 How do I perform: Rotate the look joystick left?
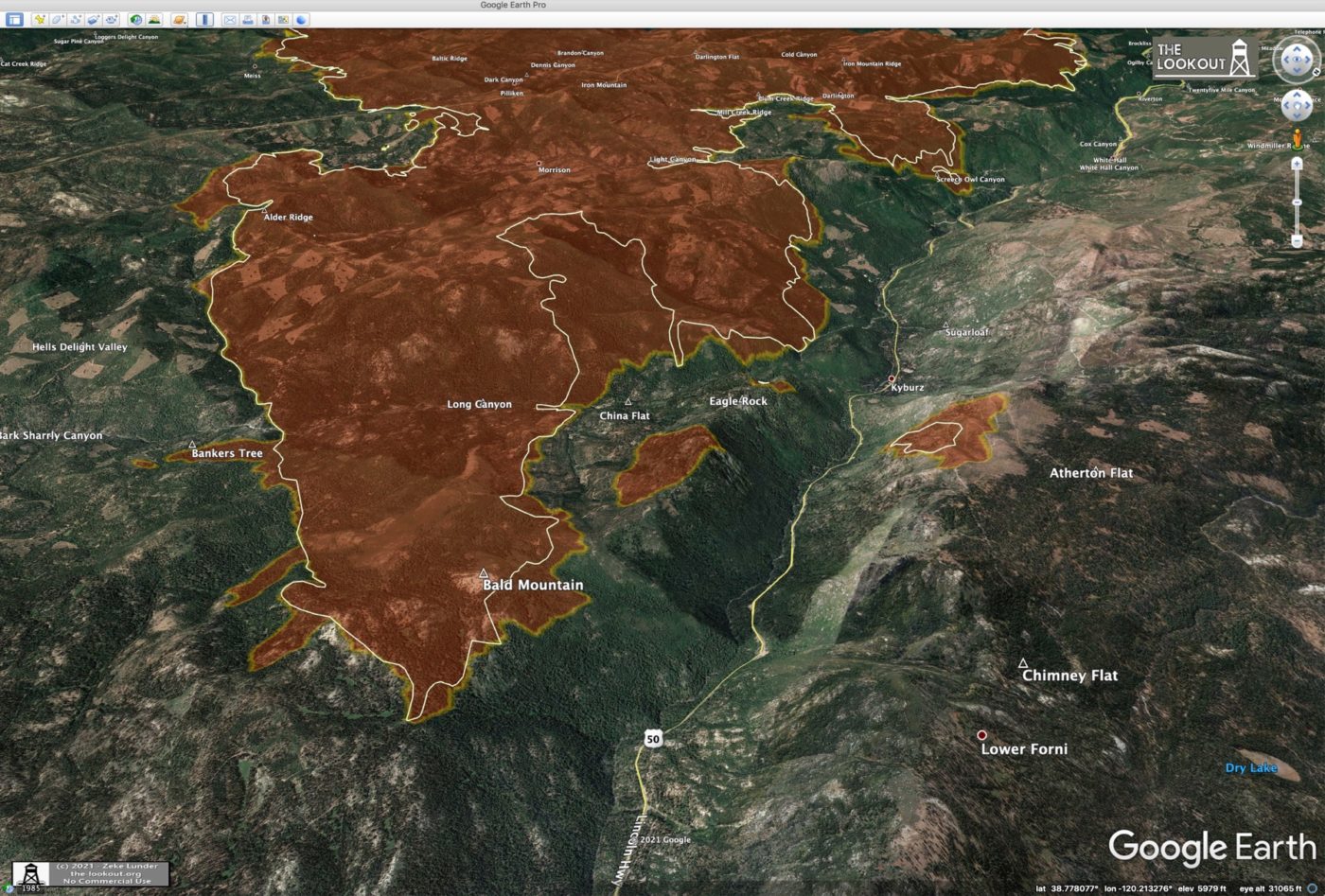click(x=1286, y=60)
